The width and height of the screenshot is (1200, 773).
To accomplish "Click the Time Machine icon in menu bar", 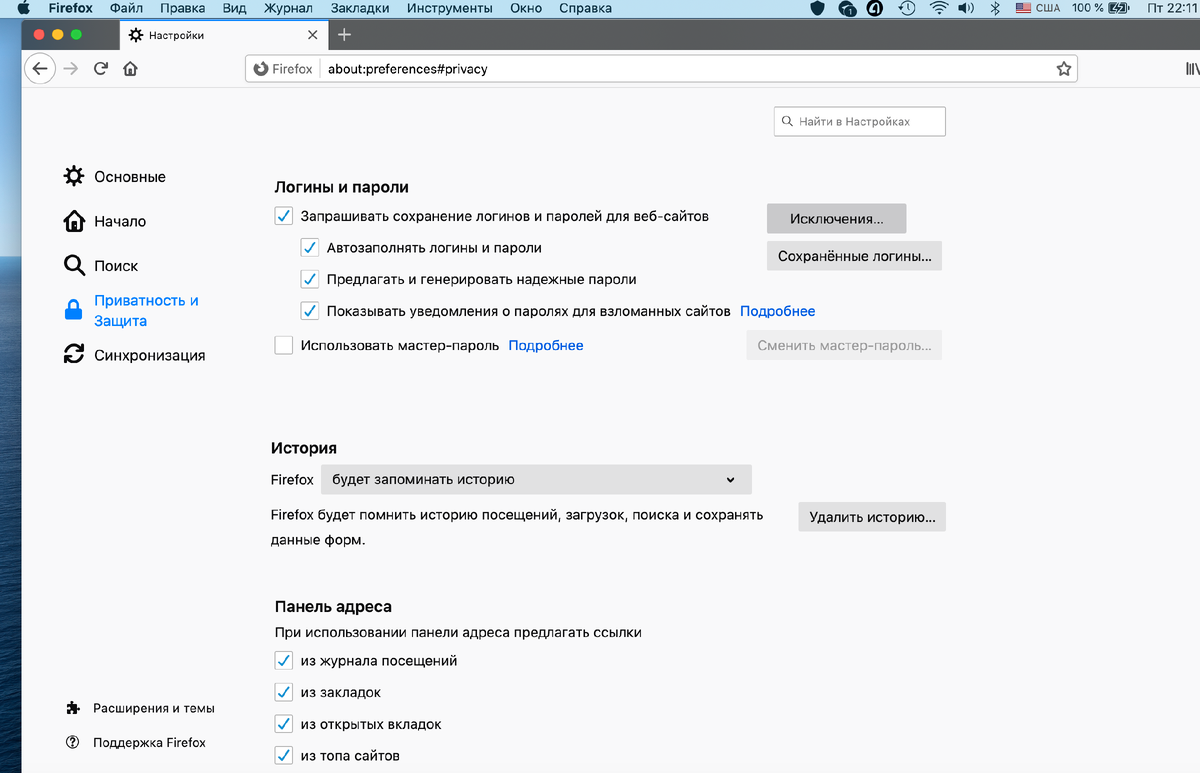I will (x=907, y=8).
